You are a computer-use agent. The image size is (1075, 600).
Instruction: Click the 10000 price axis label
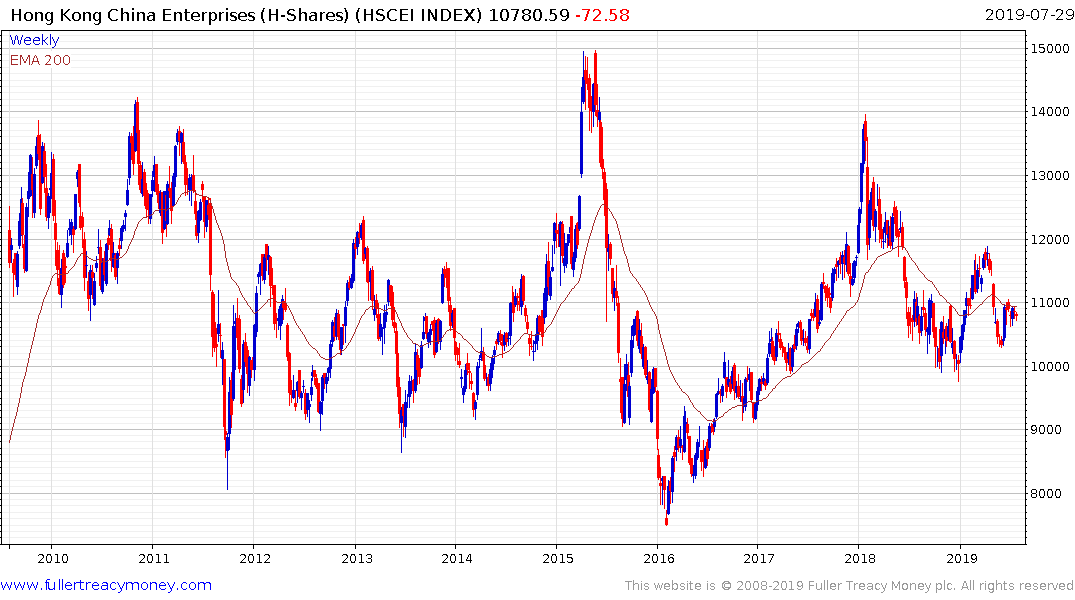point(1050,366)
